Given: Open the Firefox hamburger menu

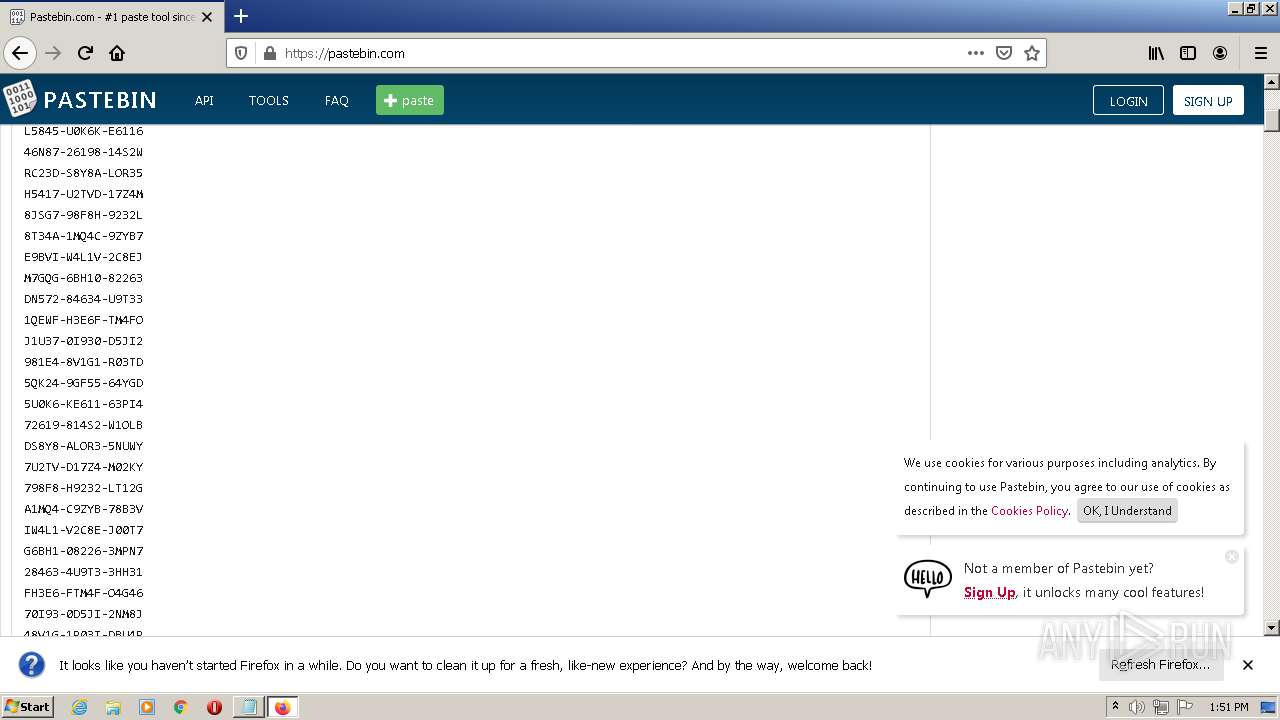Looking at the screenshot, I should pyautogui.click(x=1260, y=53).
